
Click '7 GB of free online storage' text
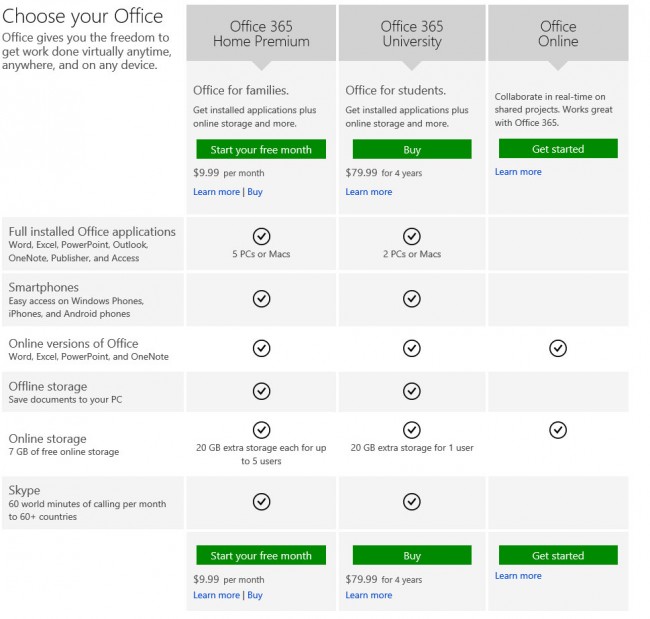64,452
